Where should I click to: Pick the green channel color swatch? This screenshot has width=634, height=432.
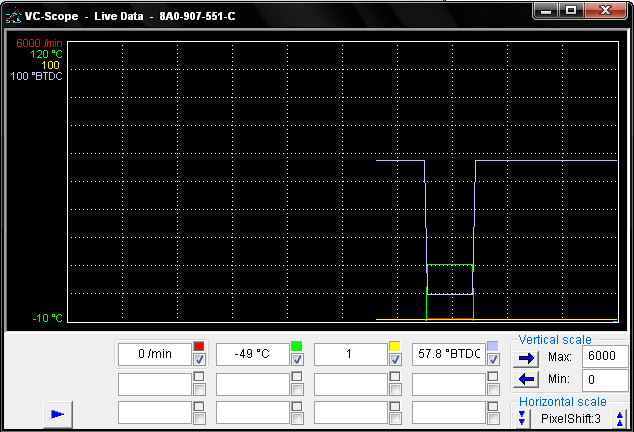click(297, 346)
